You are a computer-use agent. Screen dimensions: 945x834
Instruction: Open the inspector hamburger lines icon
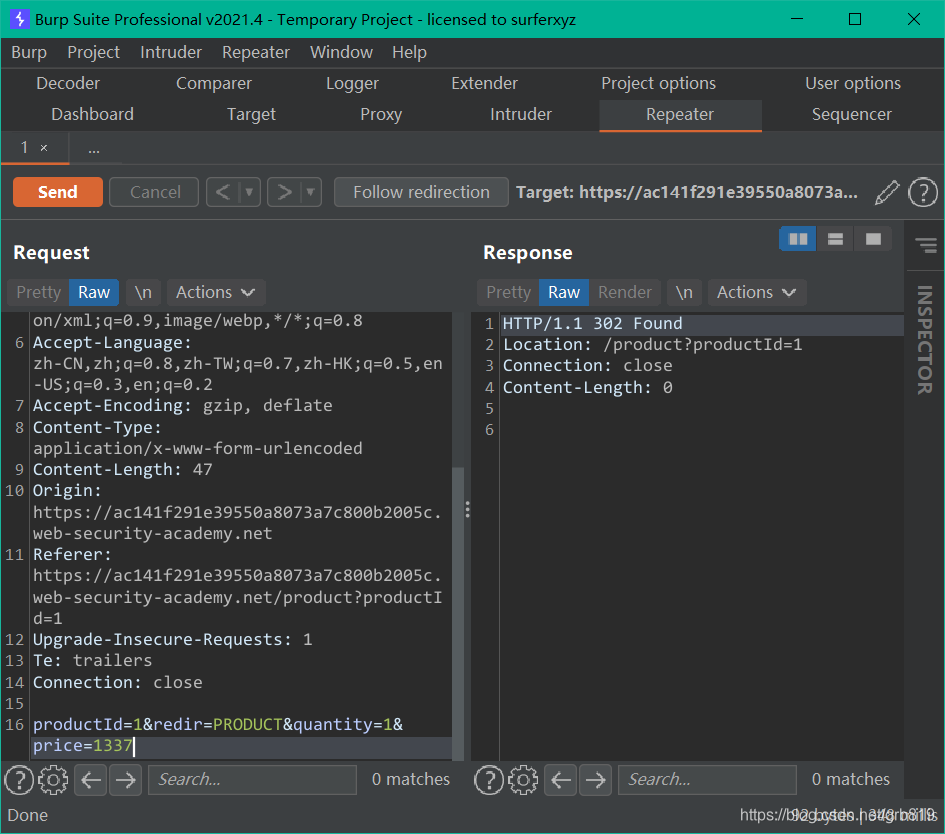click(x=926, y=245)
